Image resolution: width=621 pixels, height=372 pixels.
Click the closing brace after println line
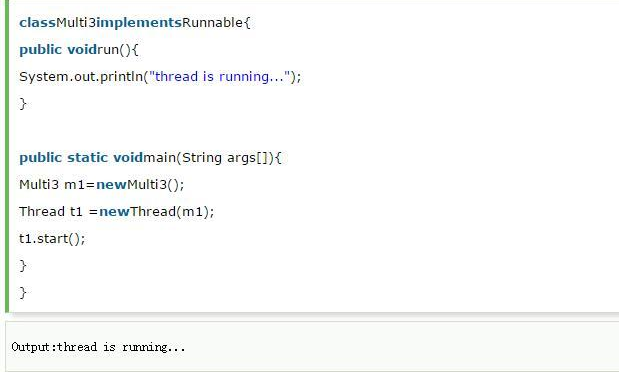[x=23, y=104]
